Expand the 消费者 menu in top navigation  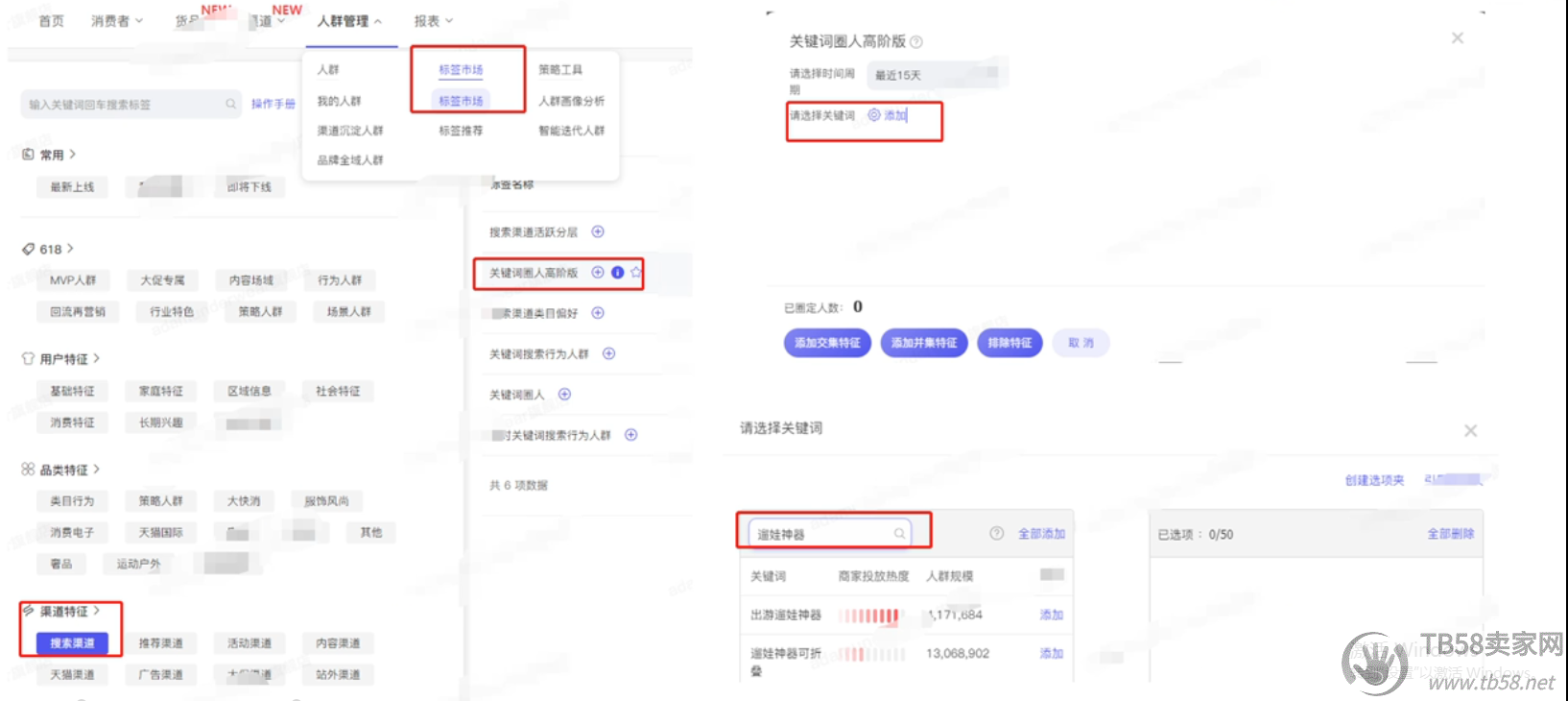point(116,21)
